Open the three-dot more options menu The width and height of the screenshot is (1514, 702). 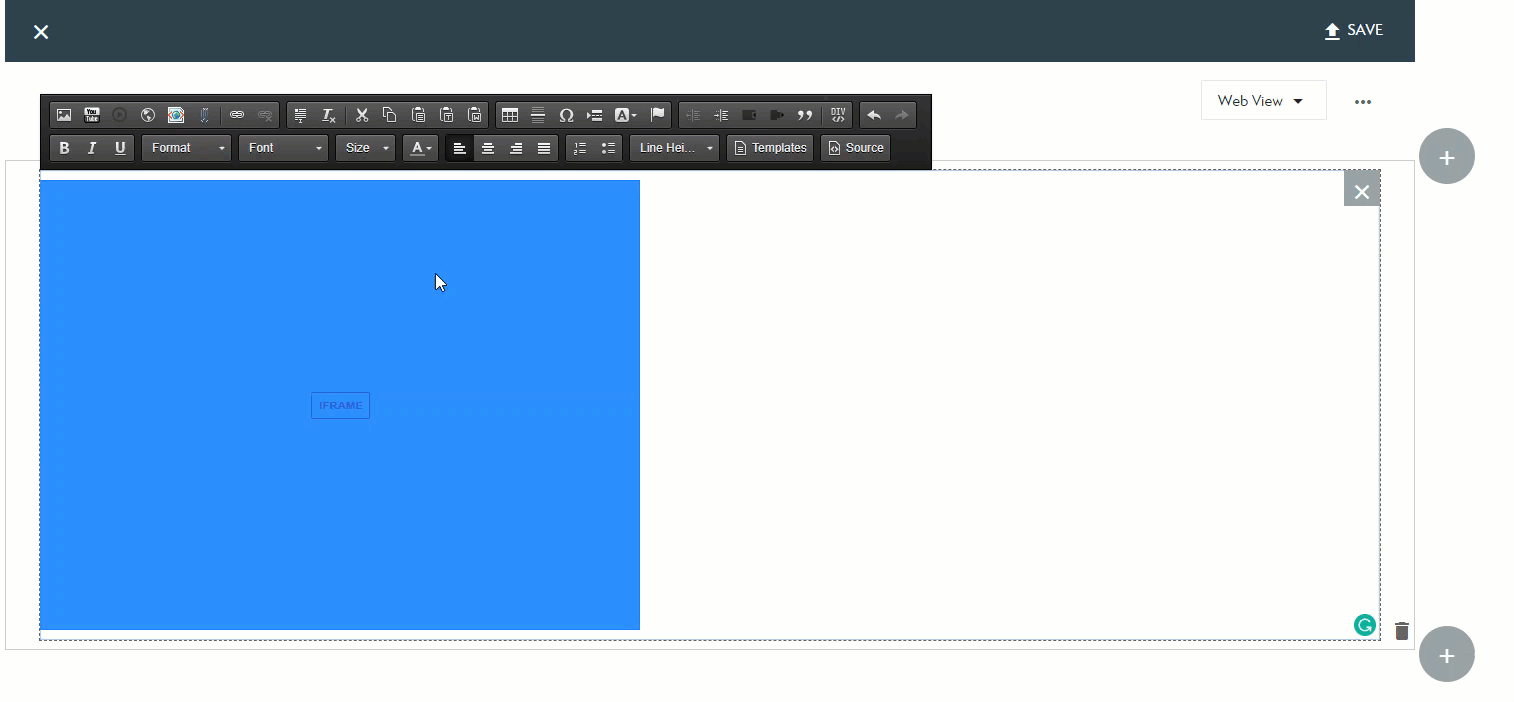[1362, 102]
